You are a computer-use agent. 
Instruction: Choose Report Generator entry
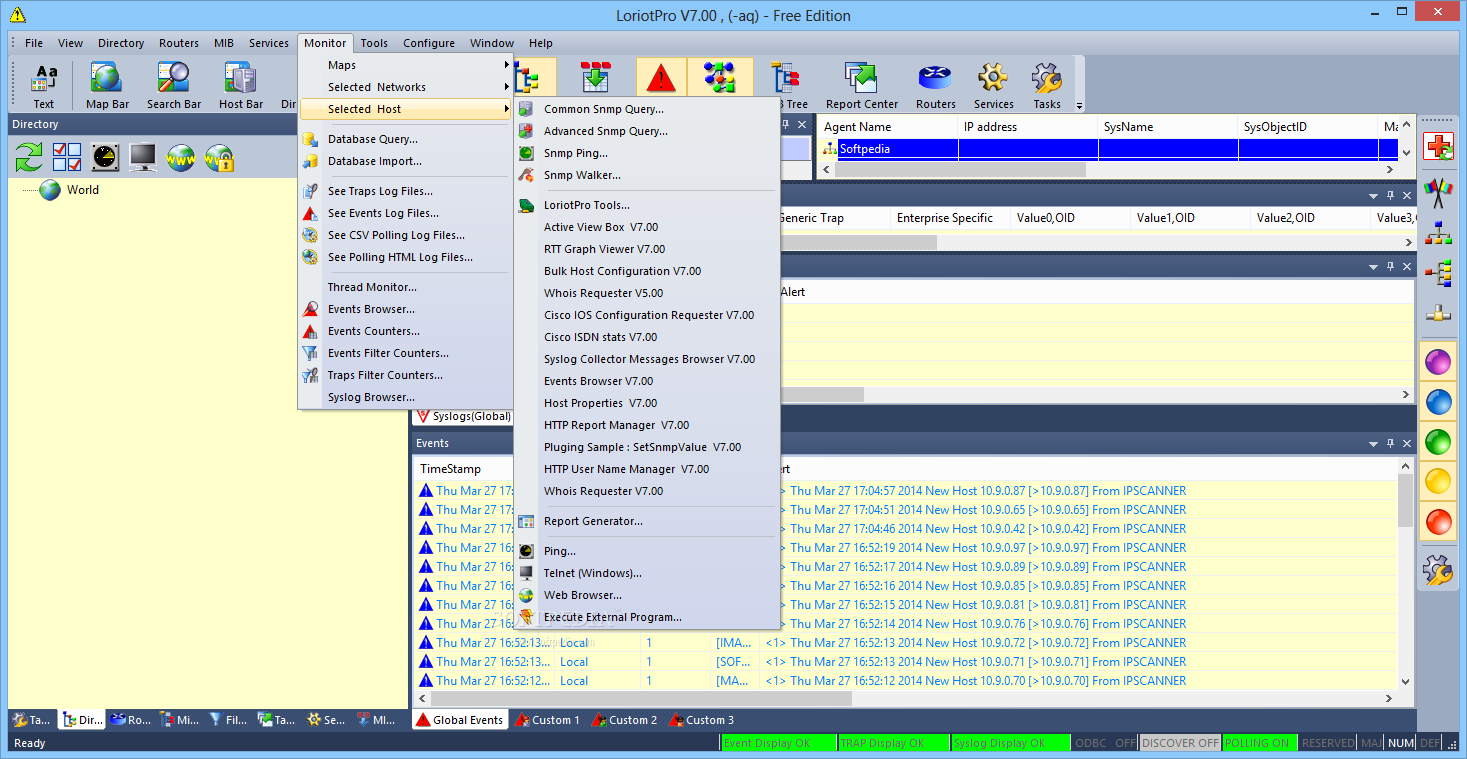click(x=646, y=521)
